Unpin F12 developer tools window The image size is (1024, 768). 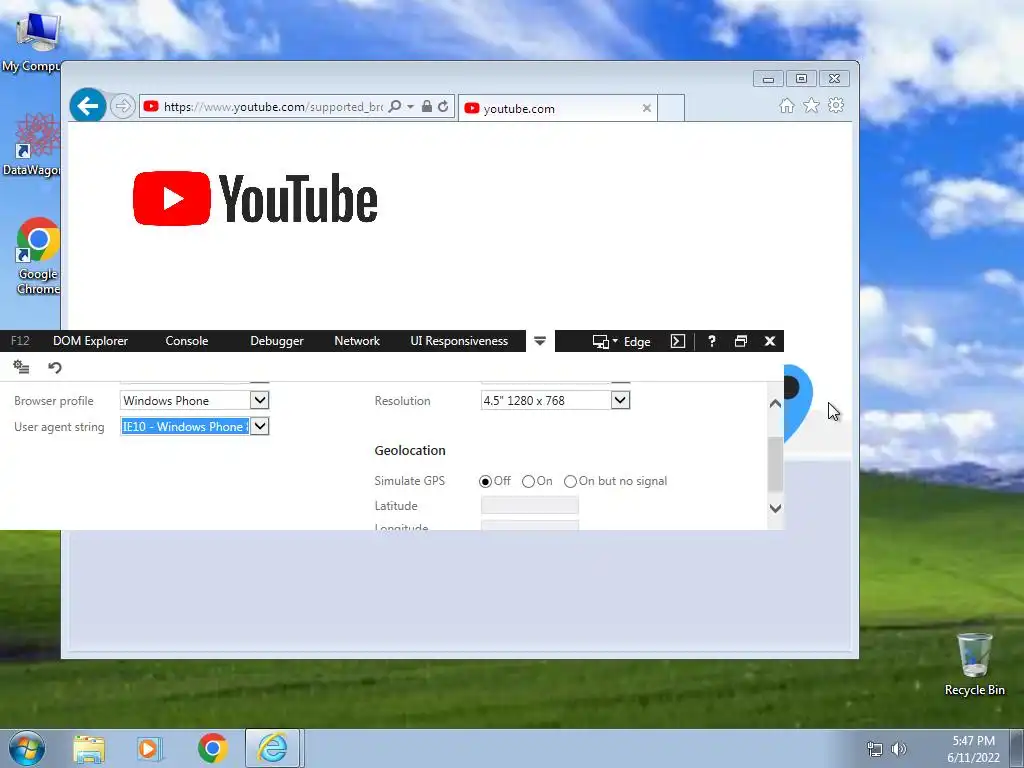[x=741, y=341]
